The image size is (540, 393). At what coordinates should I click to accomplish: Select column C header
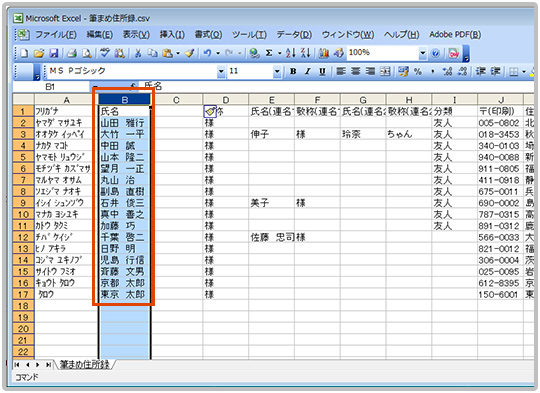coord(176,100)
